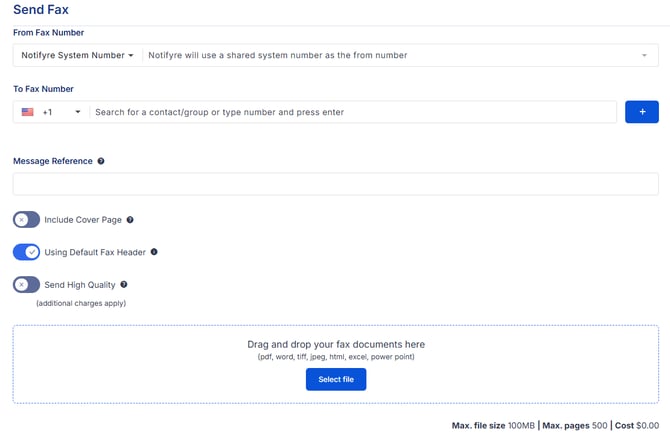Viewport: 670px width, 443px height.
Task: Focus the Message Reference text field
Action: point(335,184)
